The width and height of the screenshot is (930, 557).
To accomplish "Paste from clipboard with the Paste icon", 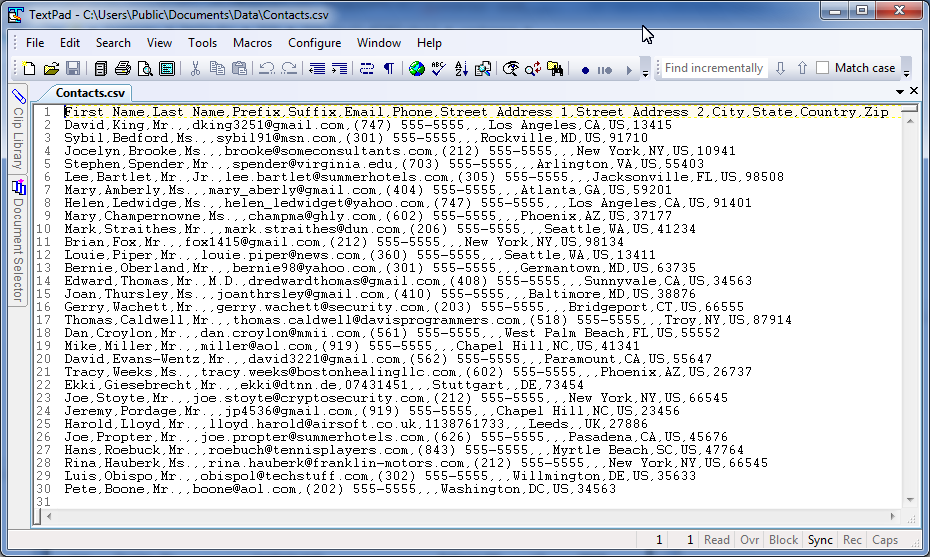I will (x=239, y=69).
